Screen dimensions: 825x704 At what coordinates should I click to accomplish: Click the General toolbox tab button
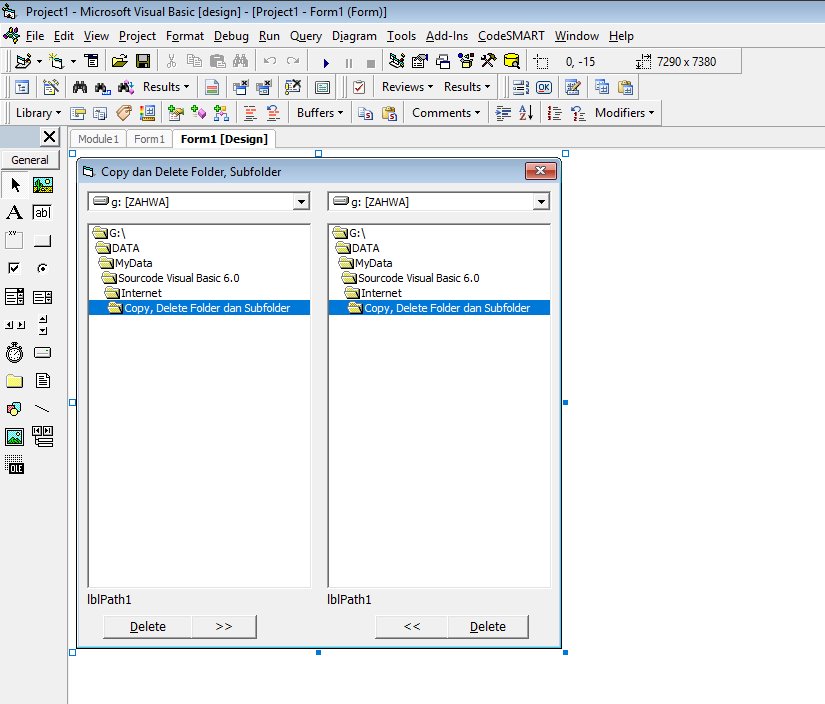click(x=30, y=160)
